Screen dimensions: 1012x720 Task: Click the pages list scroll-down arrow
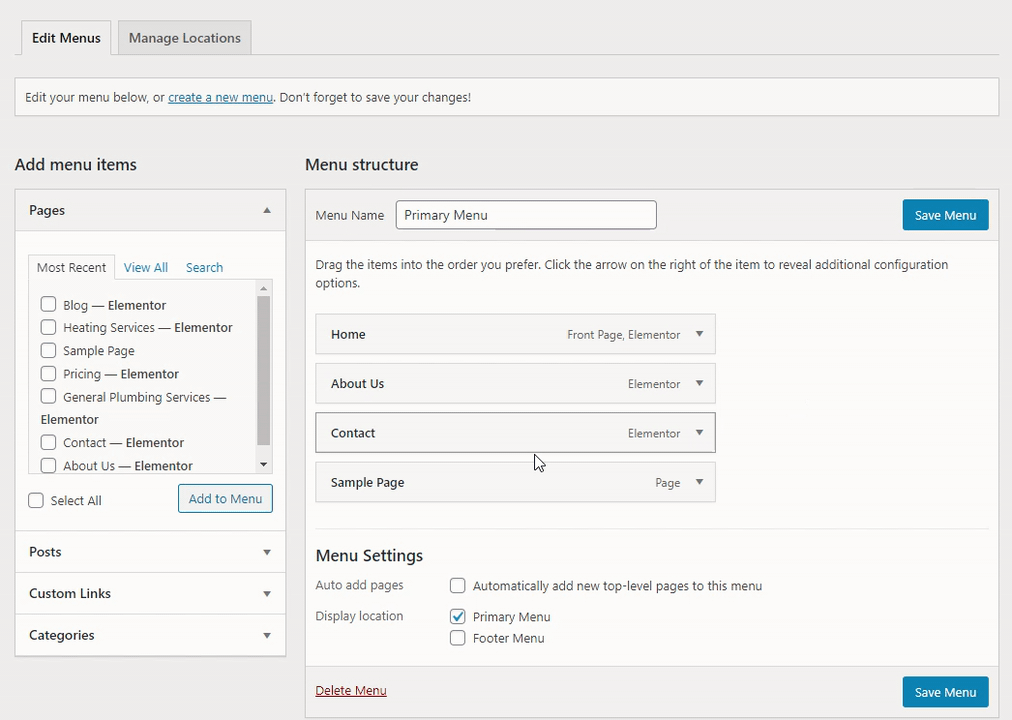[x=263, y=465]
